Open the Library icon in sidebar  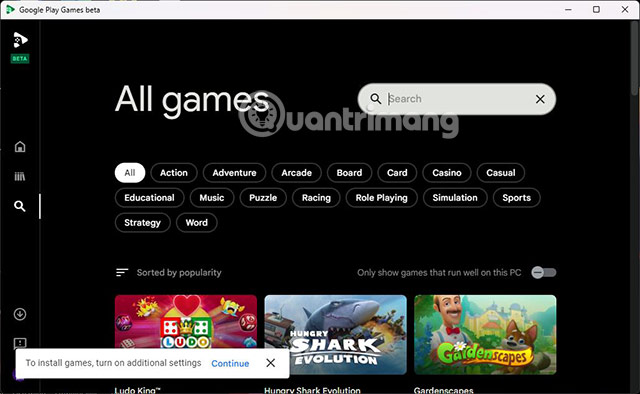click(x=20, y=176)
